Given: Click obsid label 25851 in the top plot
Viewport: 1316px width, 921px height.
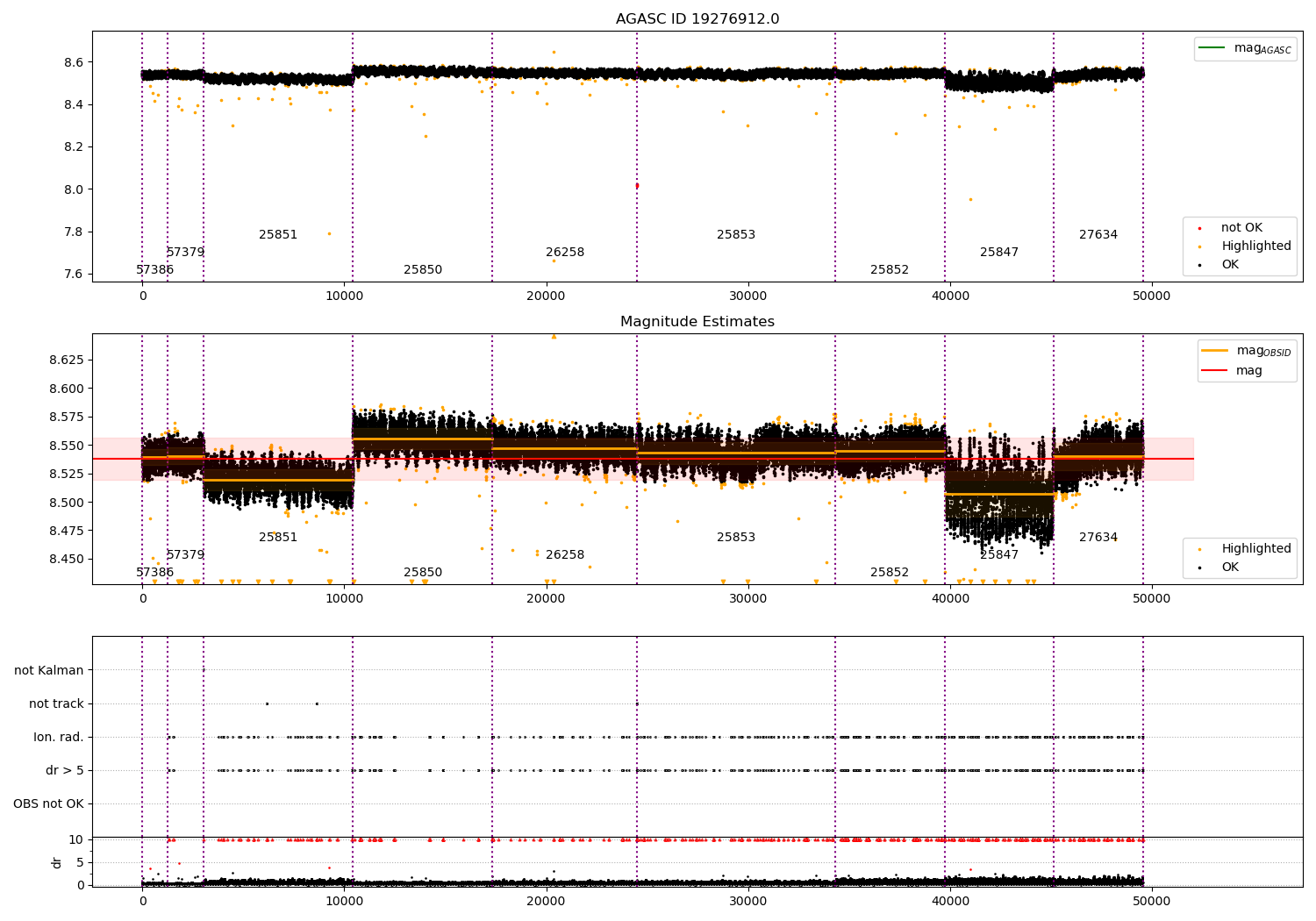Looking at the screenshot, I should [278, 235].
